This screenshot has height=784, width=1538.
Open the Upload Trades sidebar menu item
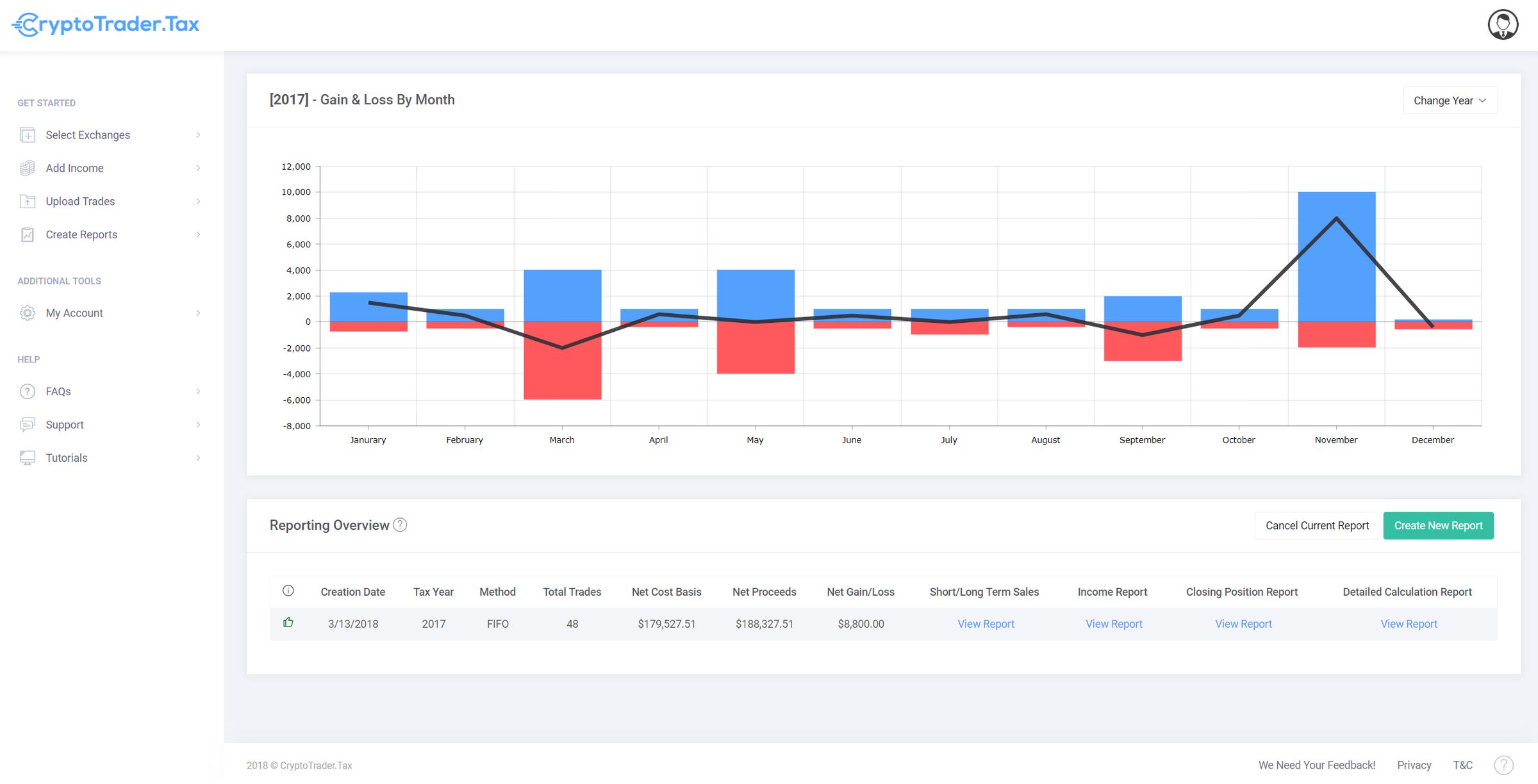click(80, 201)
